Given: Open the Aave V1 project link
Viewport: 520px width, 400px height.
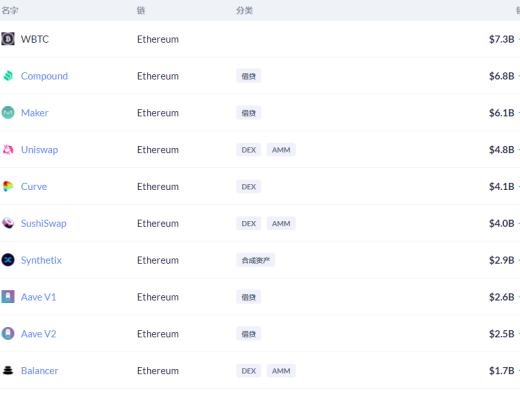Looking at the screenshot, I should tap(38, 297).
